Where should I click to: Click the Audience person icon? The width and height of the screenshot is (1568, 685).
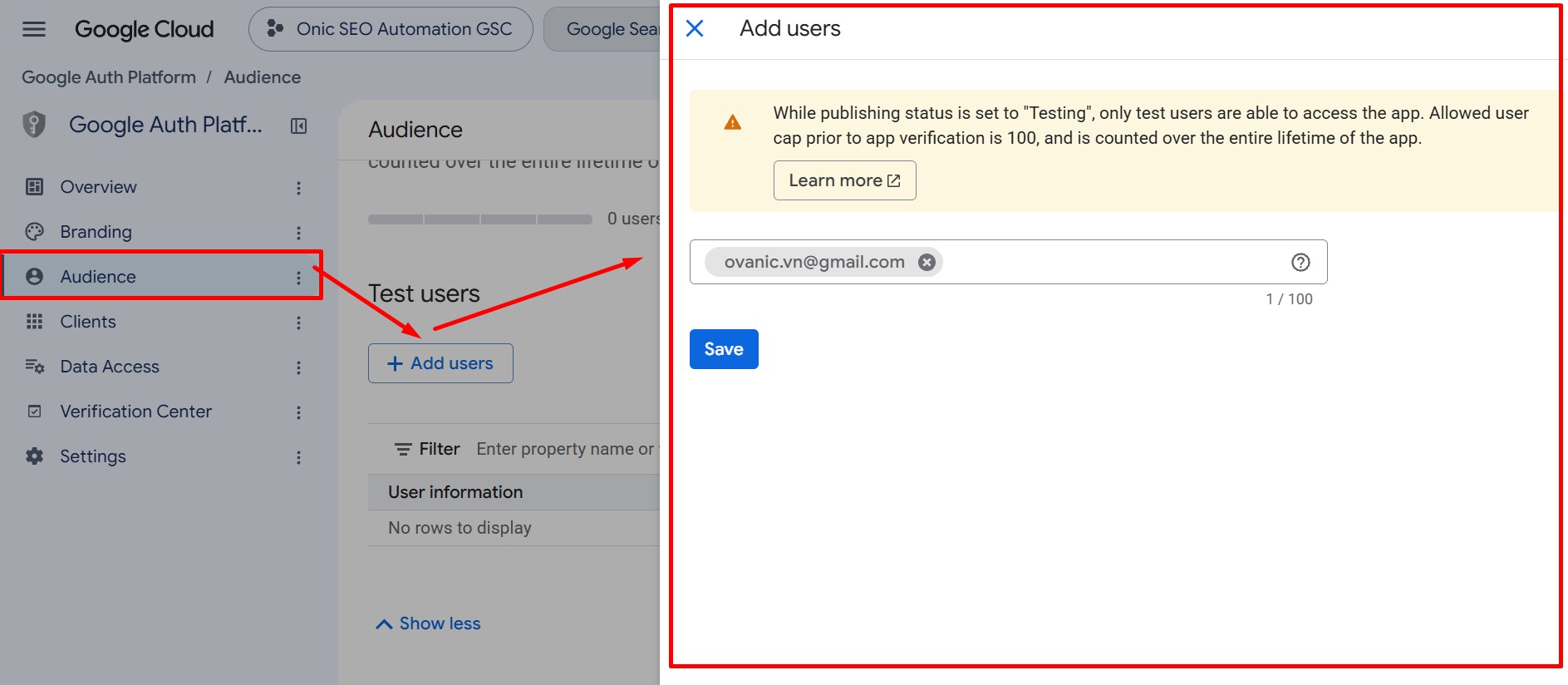pyautogui.click(x=34, y=277)
